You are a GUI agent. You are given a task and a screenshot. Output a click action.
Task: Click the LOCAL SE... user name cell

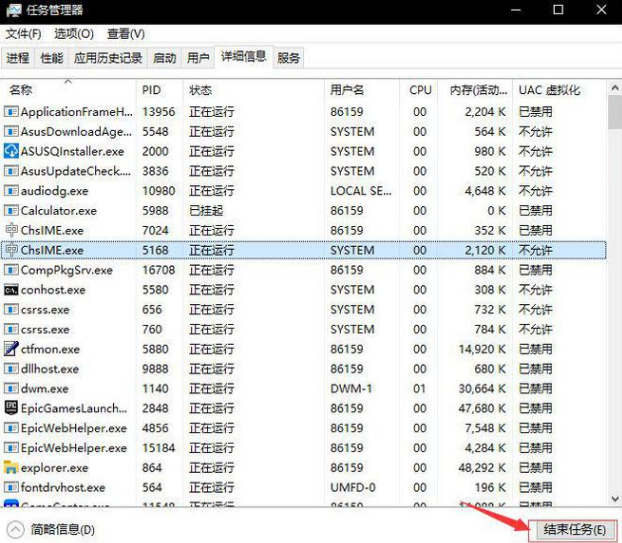coord(361,191)
